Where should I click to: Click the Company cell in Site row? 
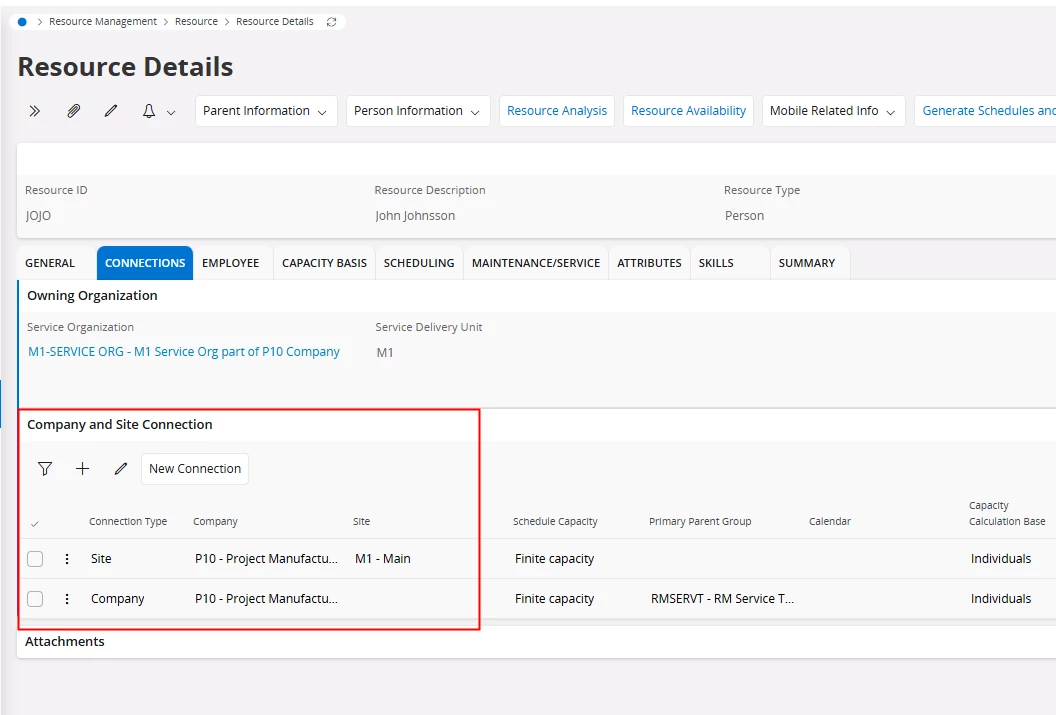(x=266, y=559)
